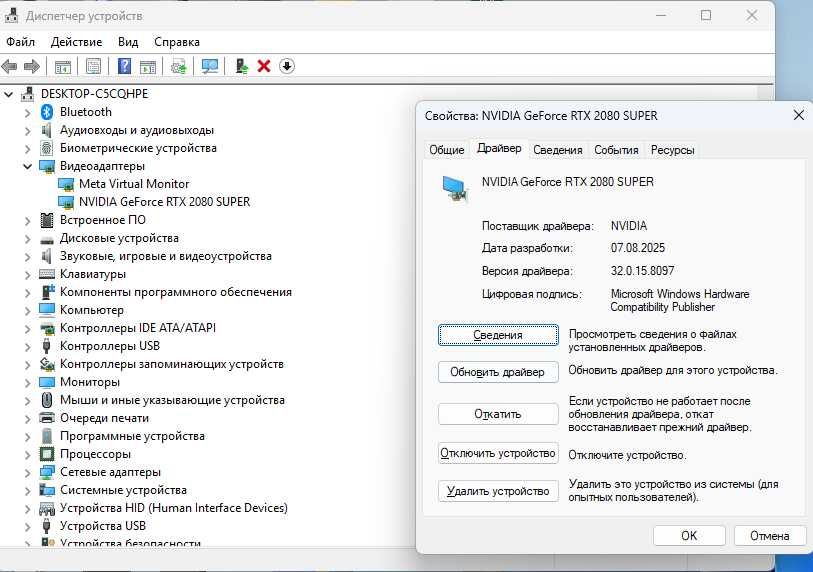Click the Forward arrow toolbar icon

pos(32,66)
